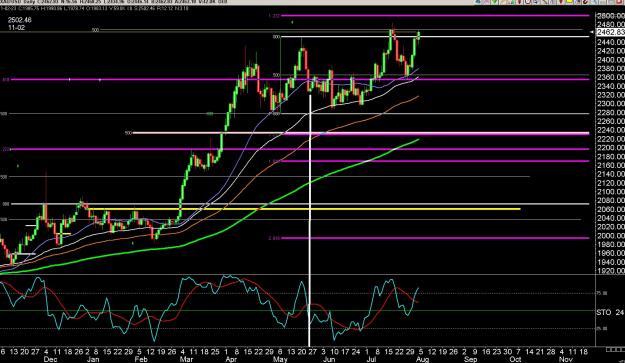
Task: Click the Mar month label on time axis
Action: [x=186, y=359]
